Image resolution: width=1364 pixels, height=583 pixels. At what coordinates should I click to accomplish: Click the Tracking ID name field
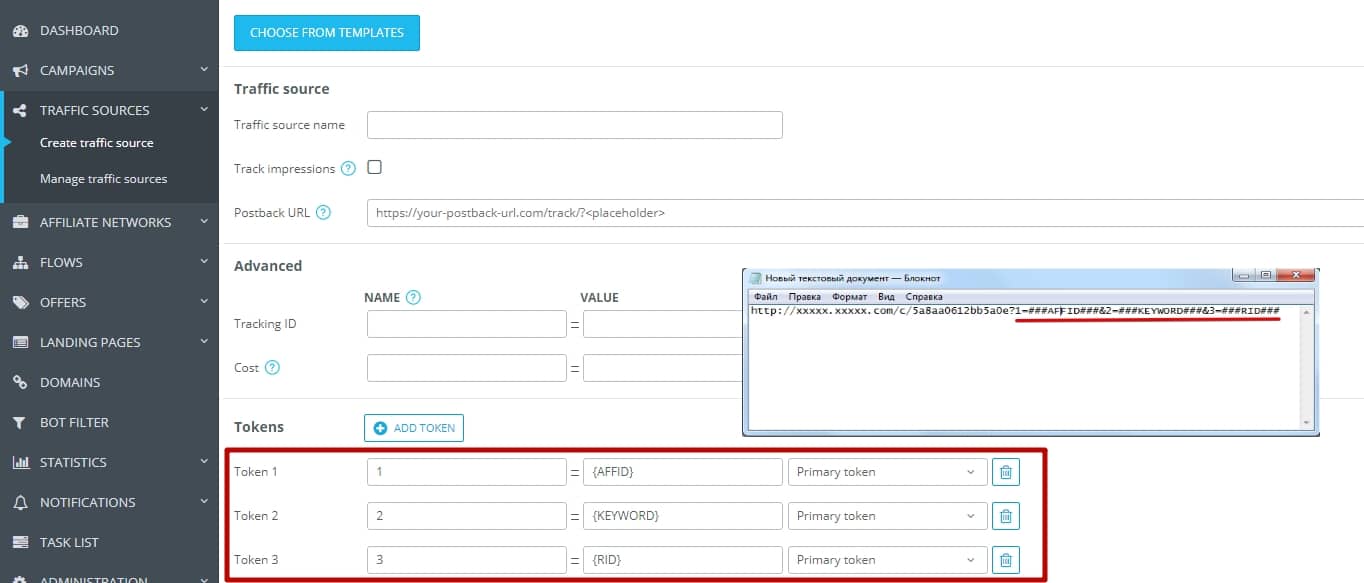point(467,324)
